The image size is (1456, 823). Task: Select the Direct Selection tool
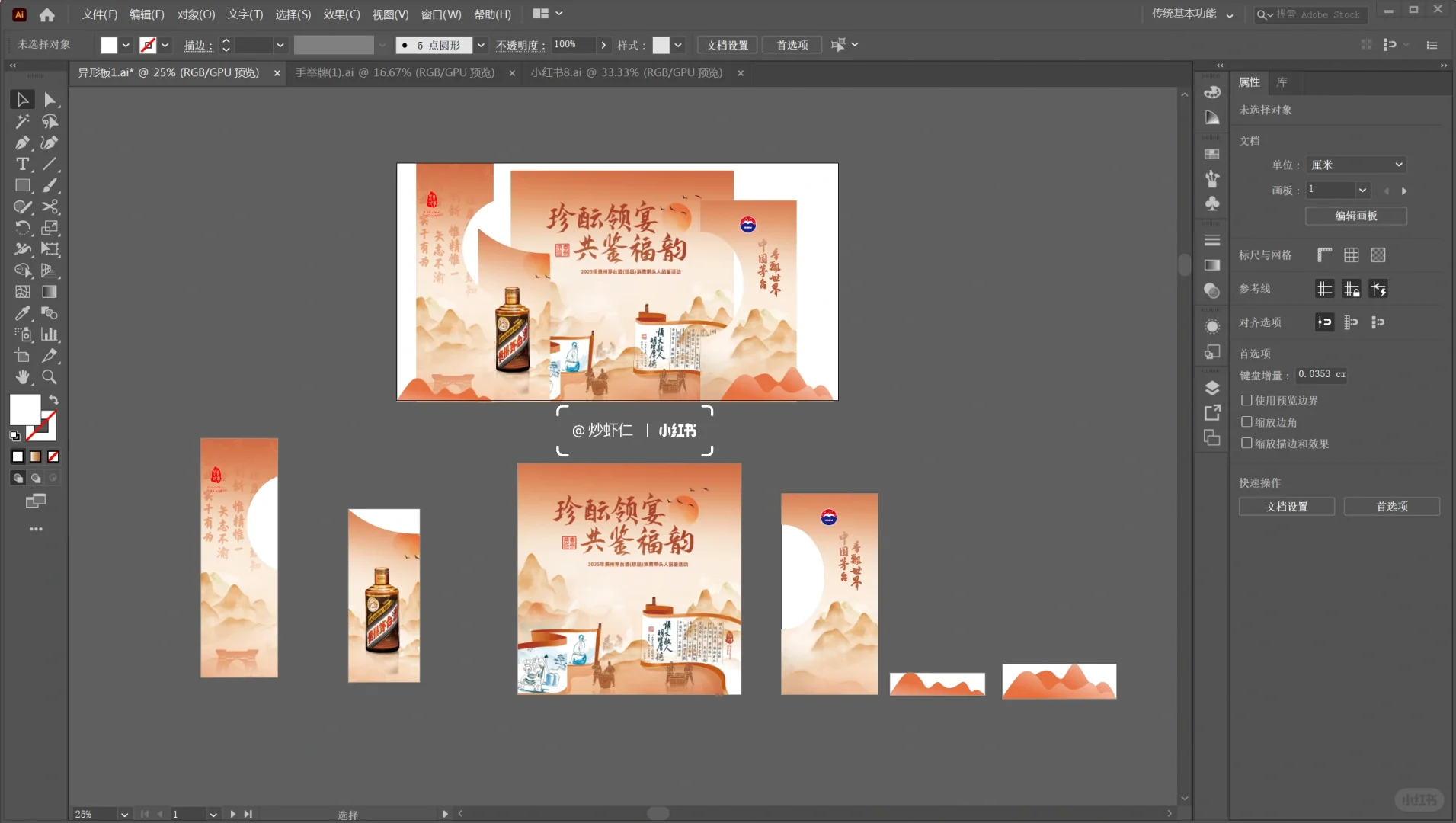[50, 100]
